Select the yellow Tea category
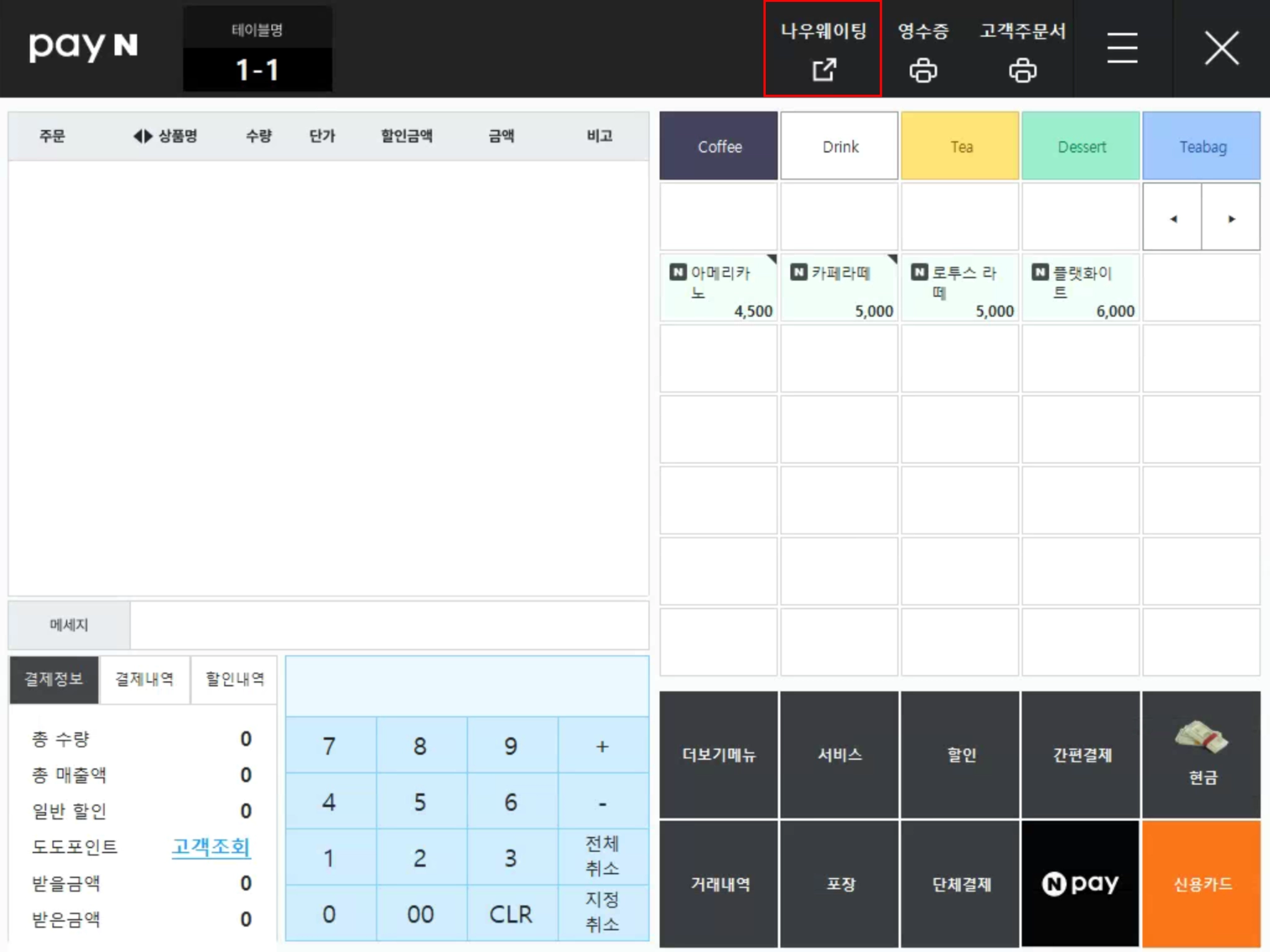1270x952 pixels. point(959,146)
